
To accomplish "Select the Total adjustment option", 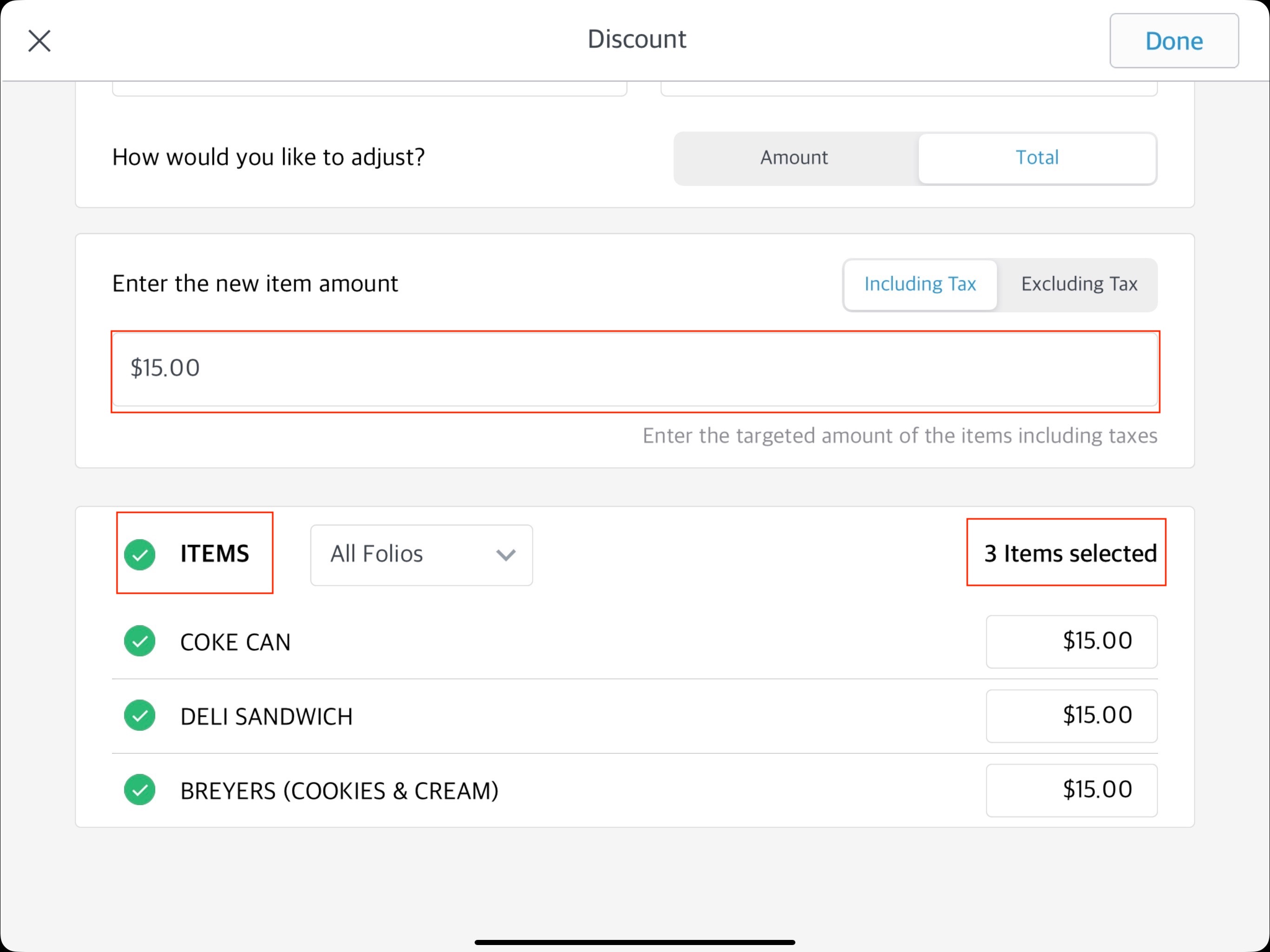I will [1036, 158].
